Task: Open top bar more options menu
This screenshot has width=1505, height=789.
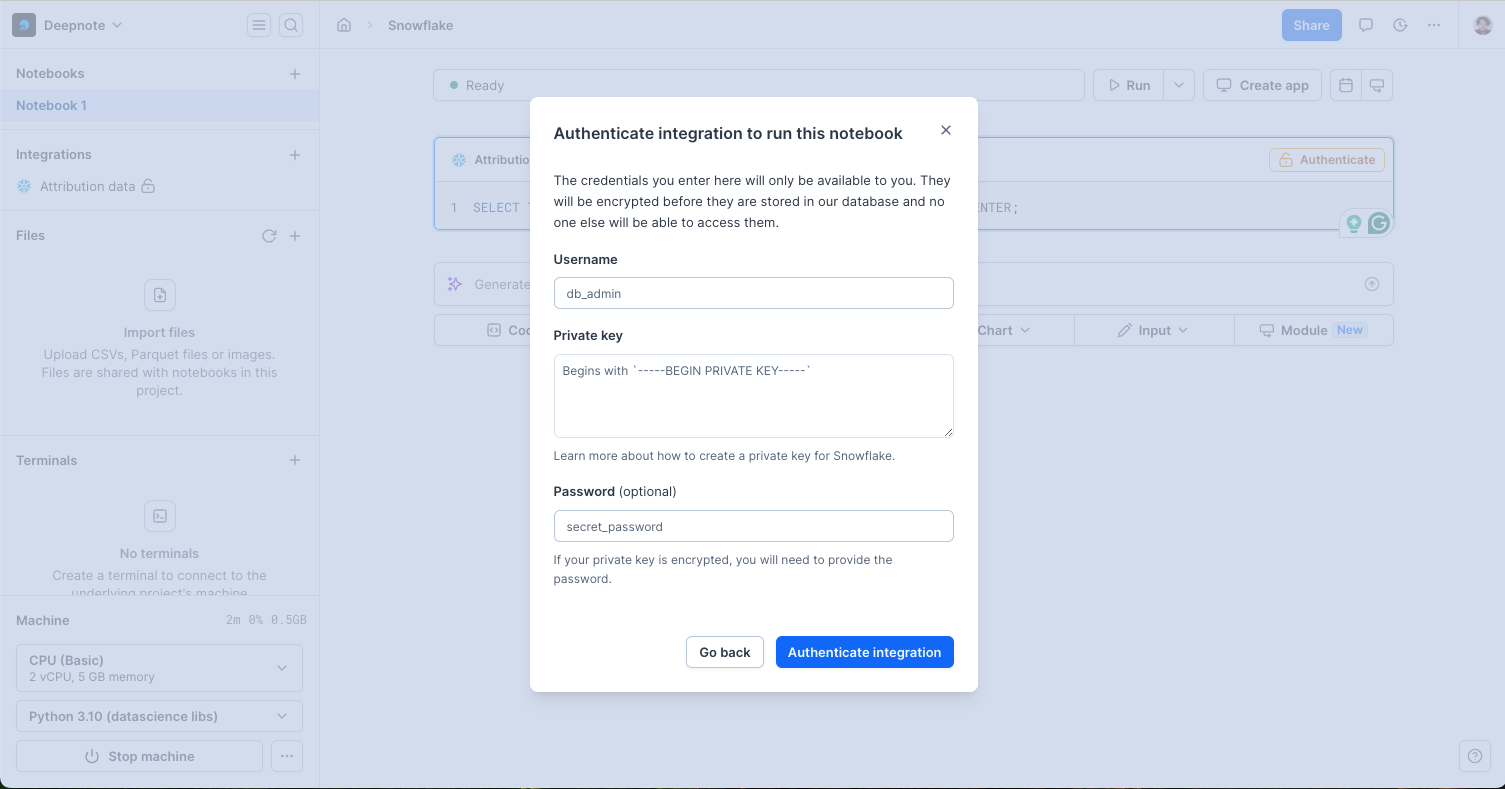Action: (1434, 25)
